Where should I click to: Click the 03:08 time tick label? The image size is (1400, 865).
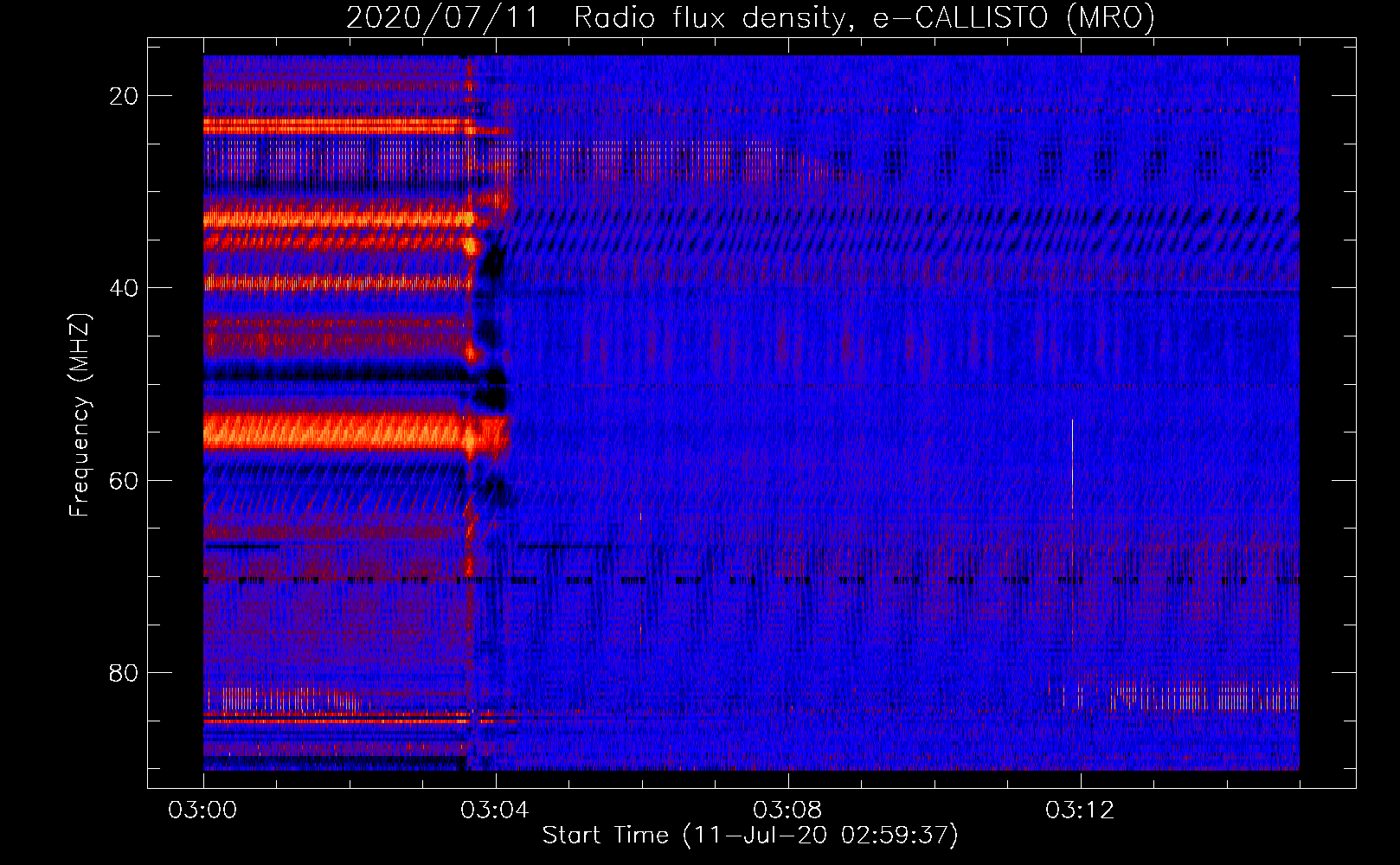[787, 811]
